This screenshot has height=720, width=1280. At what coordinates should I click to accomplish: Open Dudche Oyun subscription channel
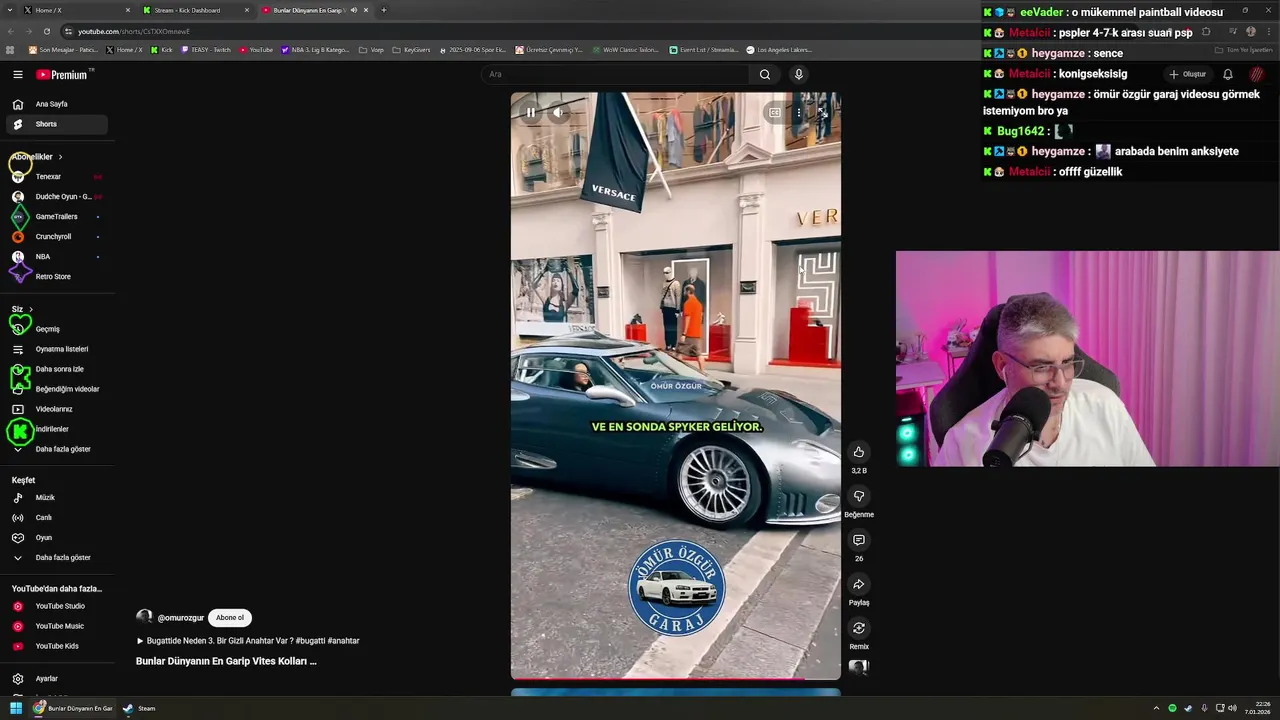point(57,197)
